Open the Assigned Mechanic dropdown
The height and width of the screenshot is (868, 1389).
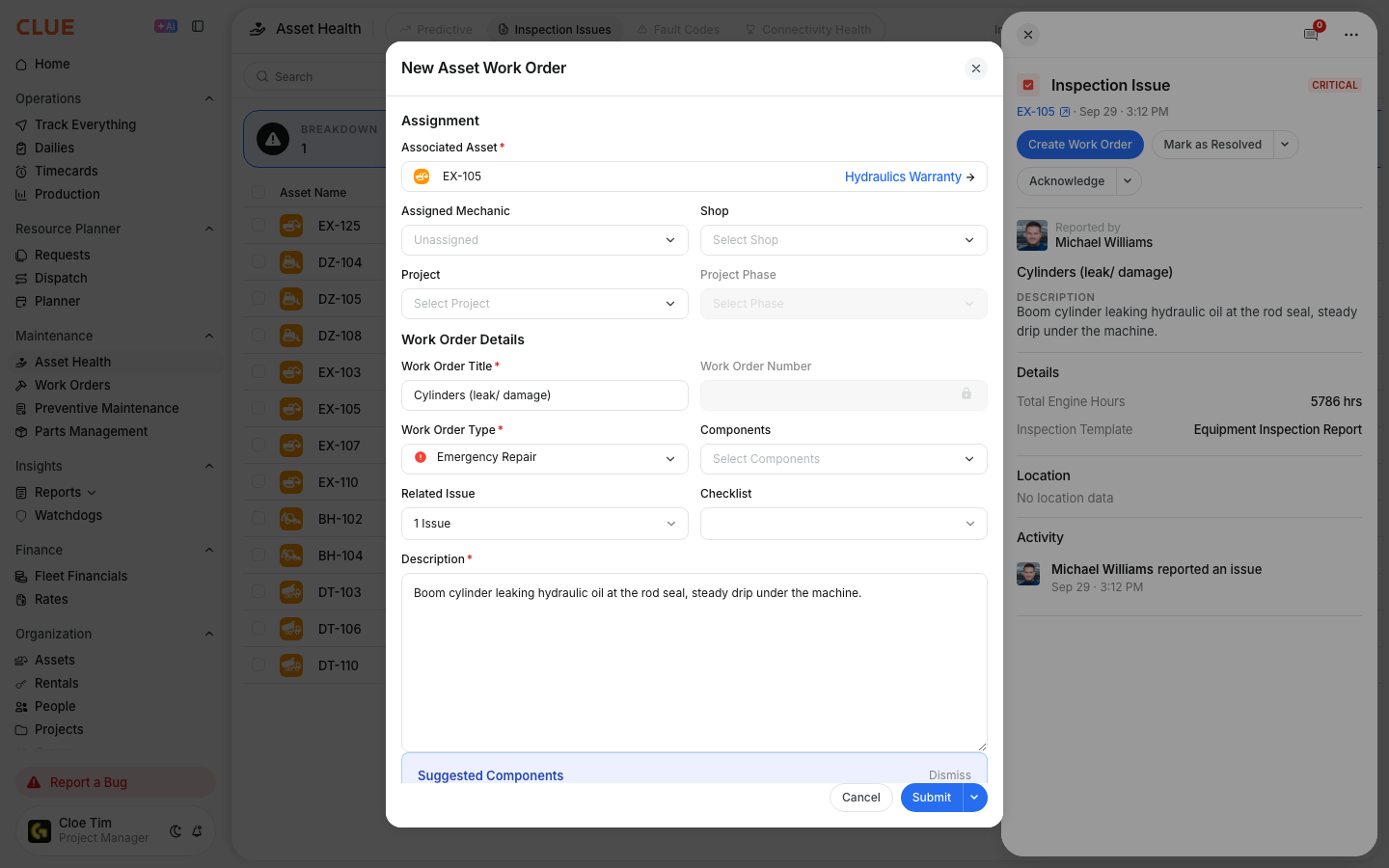(x=545, y=240)
